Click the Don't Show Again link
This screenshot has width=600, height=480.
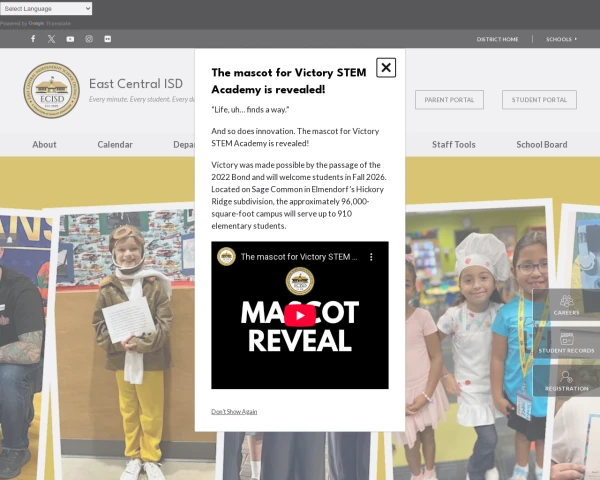[x=234, y=411]
